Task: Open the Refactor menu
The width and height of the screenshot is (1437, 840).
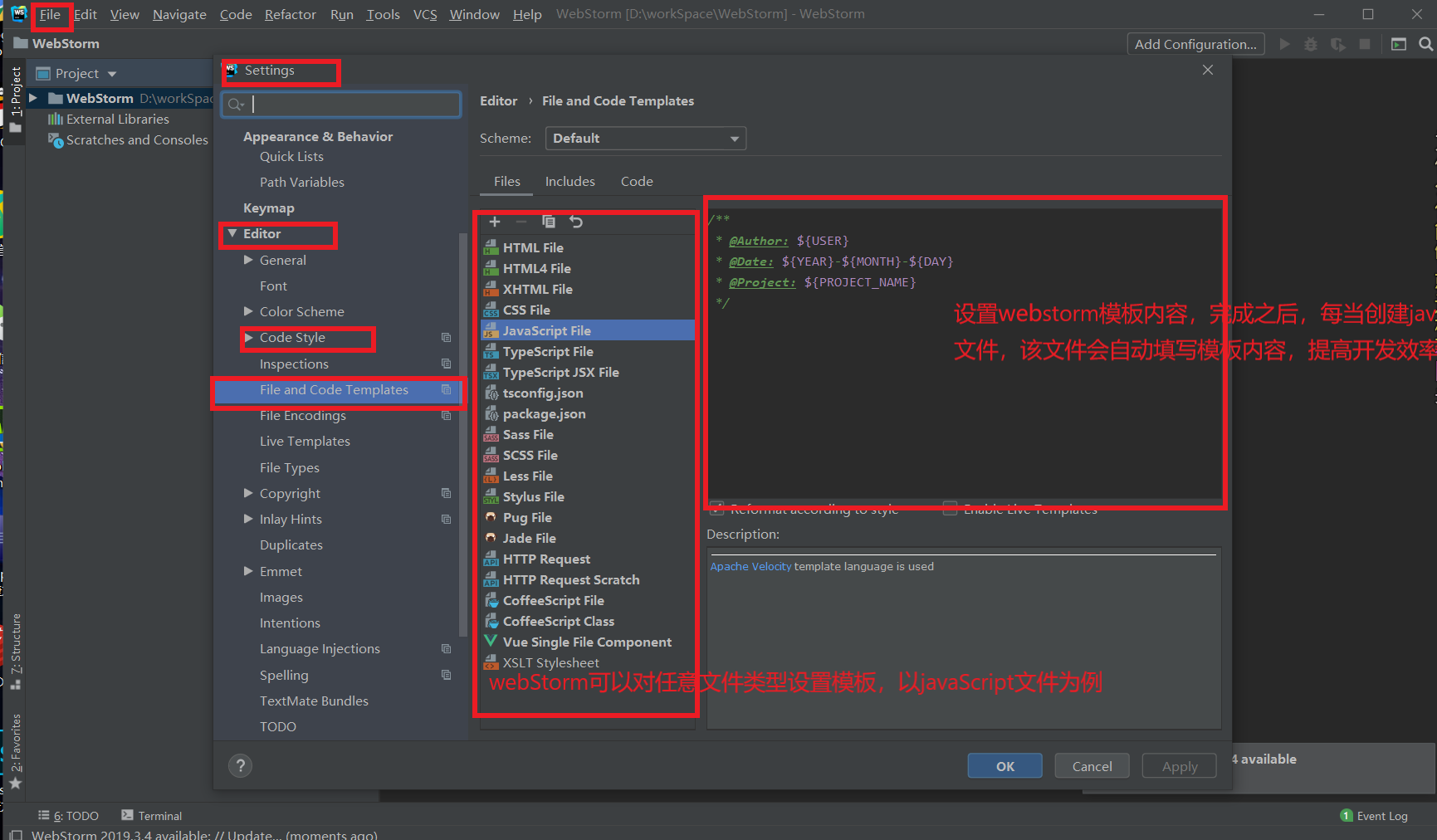Action: pyautogui.click(x=291, y=14)
